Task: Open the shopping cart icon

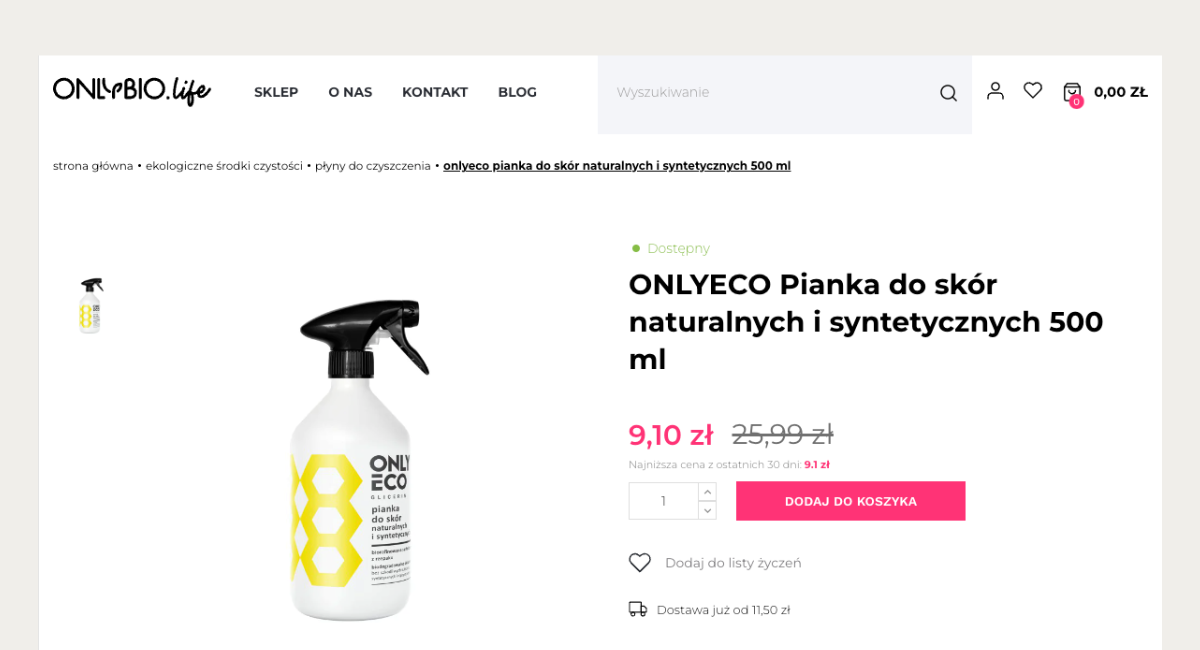Action: (x=1072, y=92)
